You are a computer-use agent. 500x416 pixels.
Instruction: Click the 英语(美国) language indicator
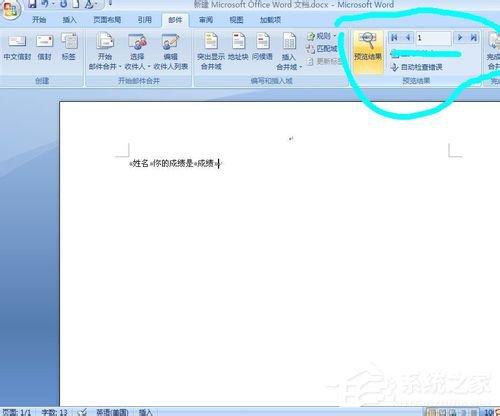[x=112, y=412]
